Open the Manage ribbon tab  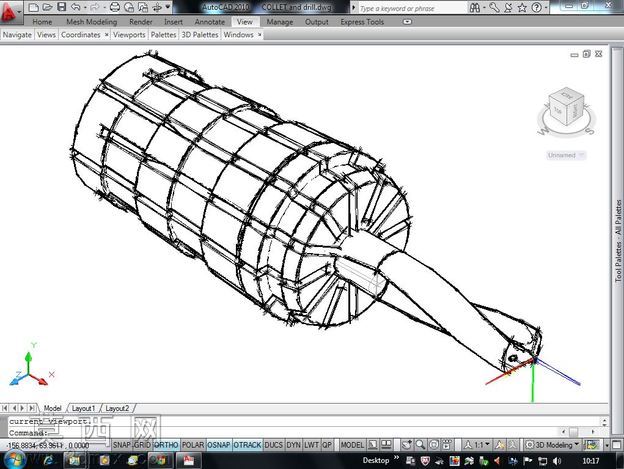coord(279,22)
